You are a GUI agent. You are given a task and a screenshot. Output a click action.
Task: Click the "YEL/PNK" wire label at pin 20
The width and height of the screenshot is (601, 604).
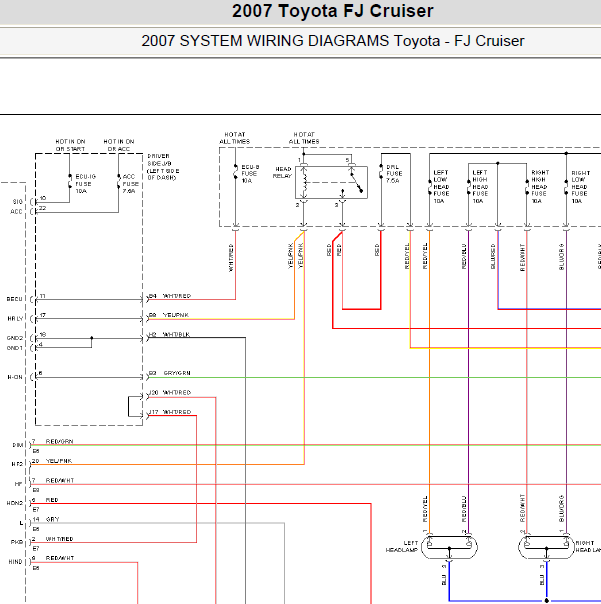click(59, 461)
